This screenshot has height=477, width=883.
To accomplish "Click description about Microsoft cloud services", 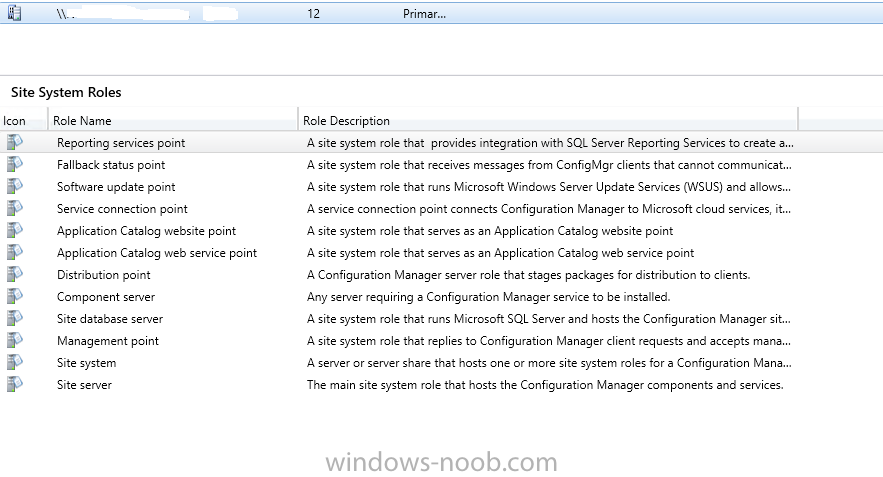I will point(548,209).
